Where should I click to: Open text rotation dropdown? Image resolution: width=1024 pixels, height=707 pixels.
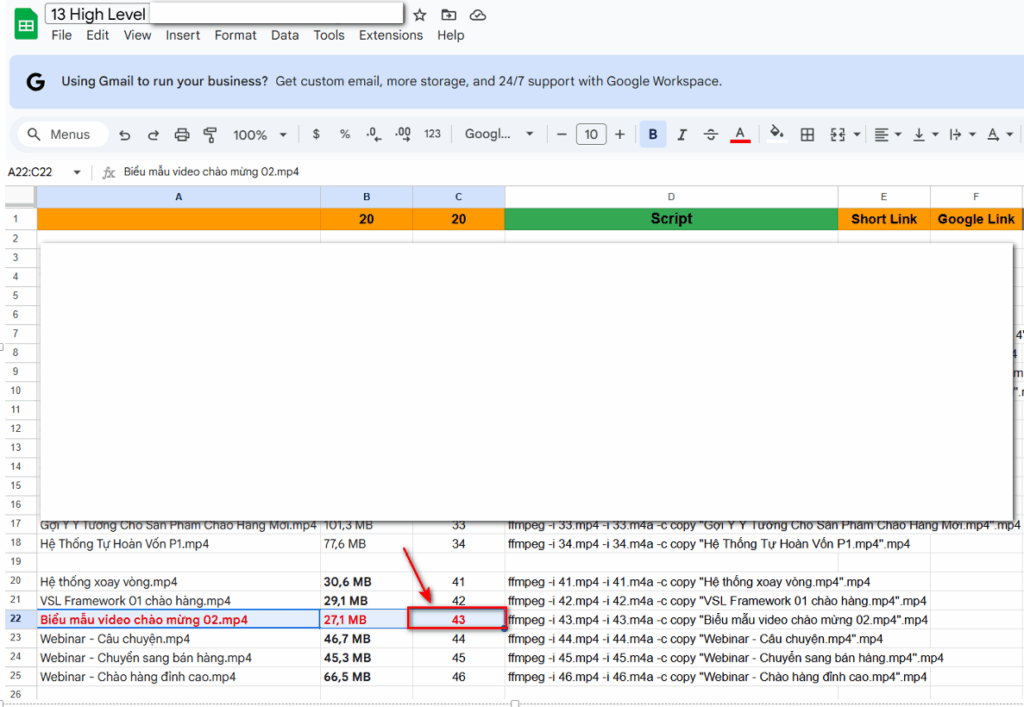(999, 134)
